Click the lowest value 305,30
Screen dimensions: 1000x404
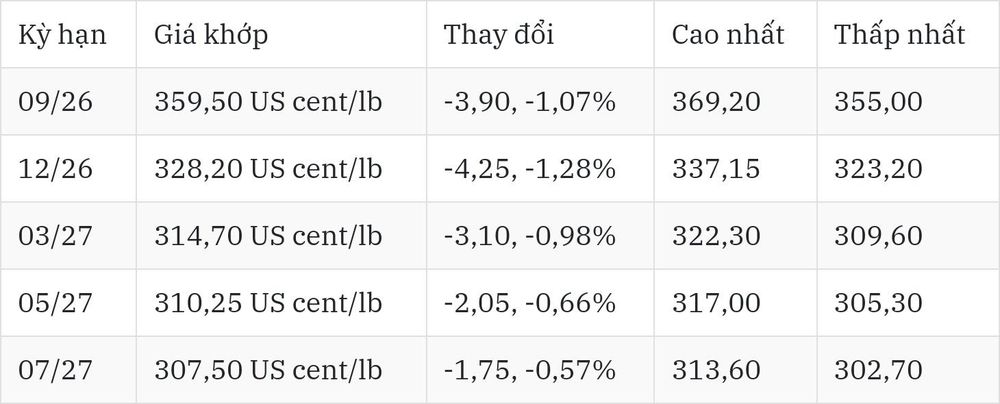pyautogui.click(x=879, y=303)
